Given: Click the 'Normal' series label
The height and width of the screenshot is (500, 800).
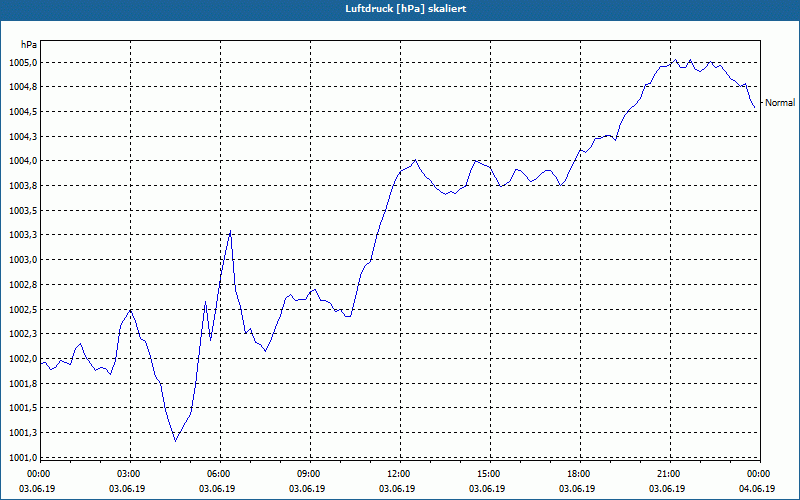Looking at the screenshot, I should (780, 103).
